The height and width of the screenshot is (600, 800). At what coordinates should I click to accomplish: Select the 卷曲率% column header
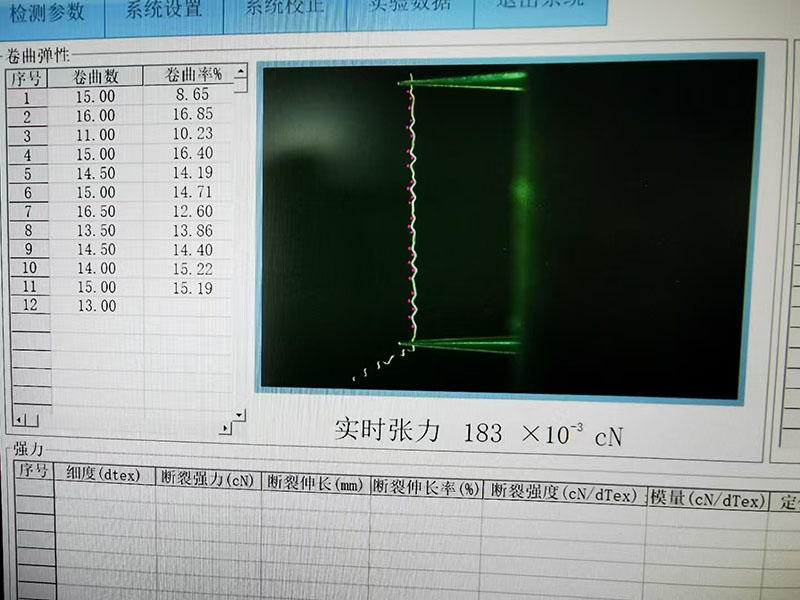[193, 75]
